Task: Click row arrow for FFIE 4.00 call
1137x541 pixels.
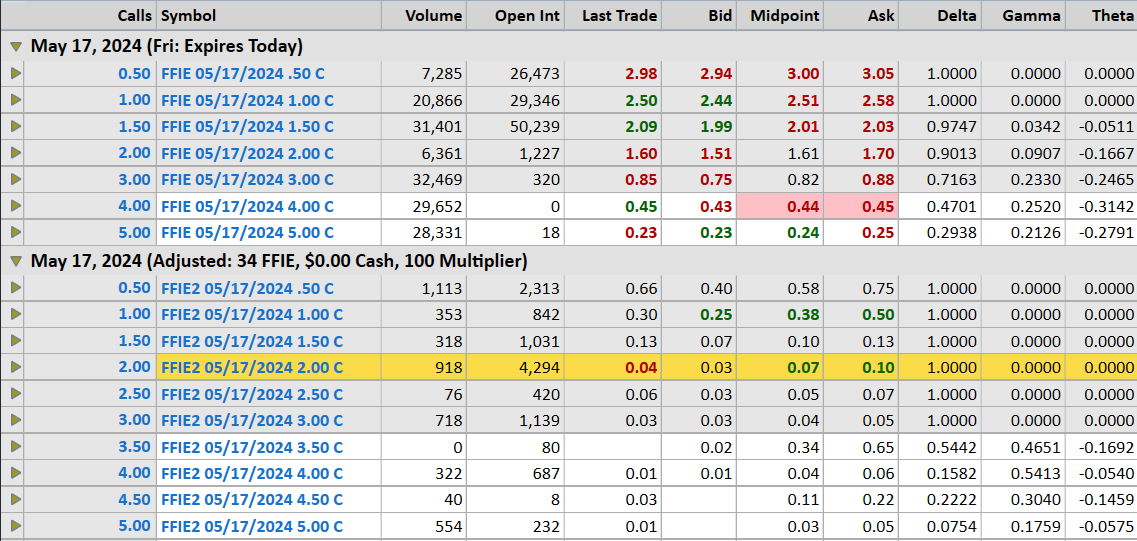Action: click(15, 206)
